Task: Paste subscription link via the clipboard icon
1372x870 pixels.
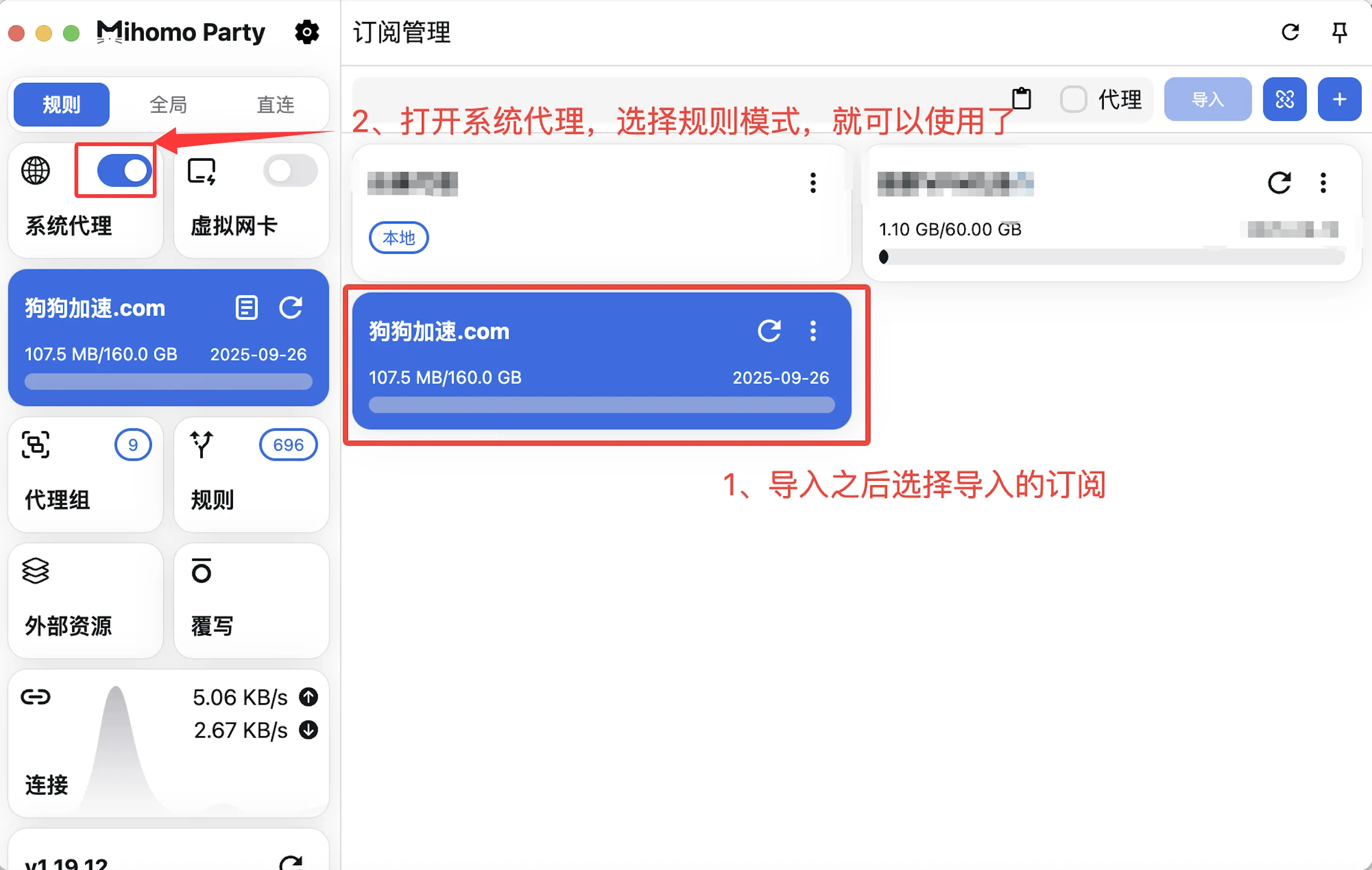Action: point(1022,98)
